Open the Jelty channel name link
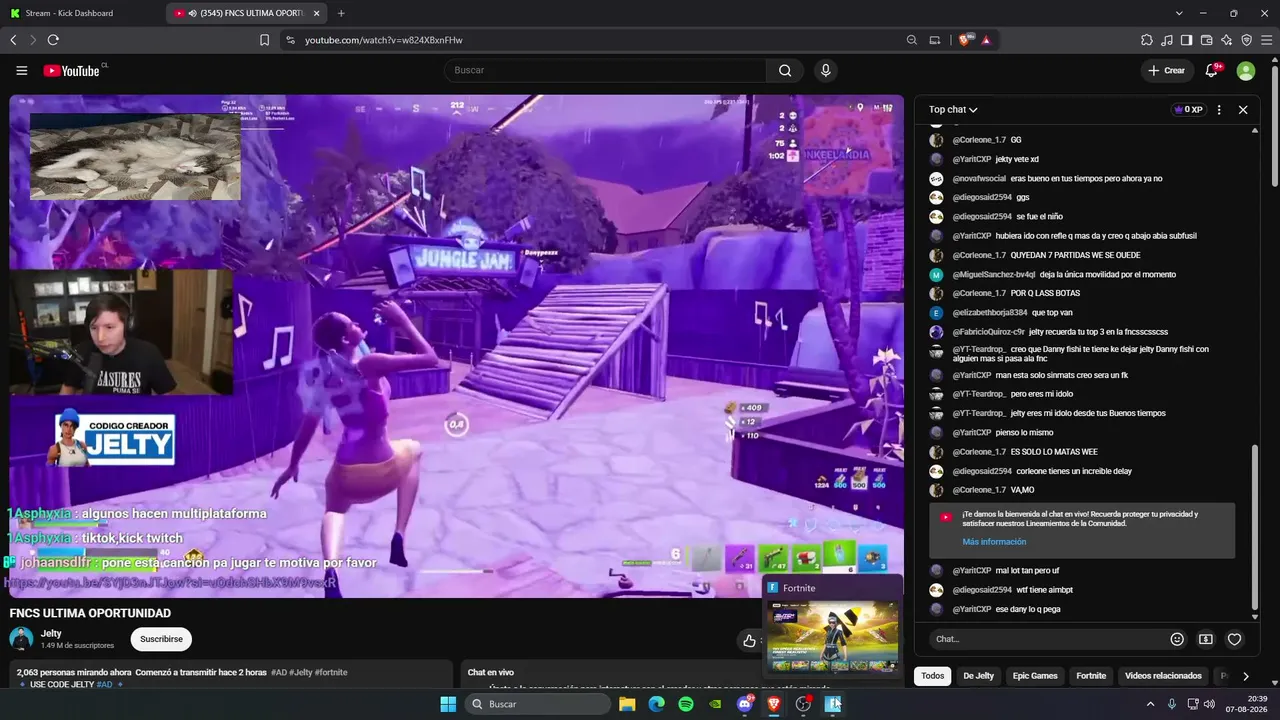Image resolution: width=1280 pixels, height=720 pixels. point(51,633)
